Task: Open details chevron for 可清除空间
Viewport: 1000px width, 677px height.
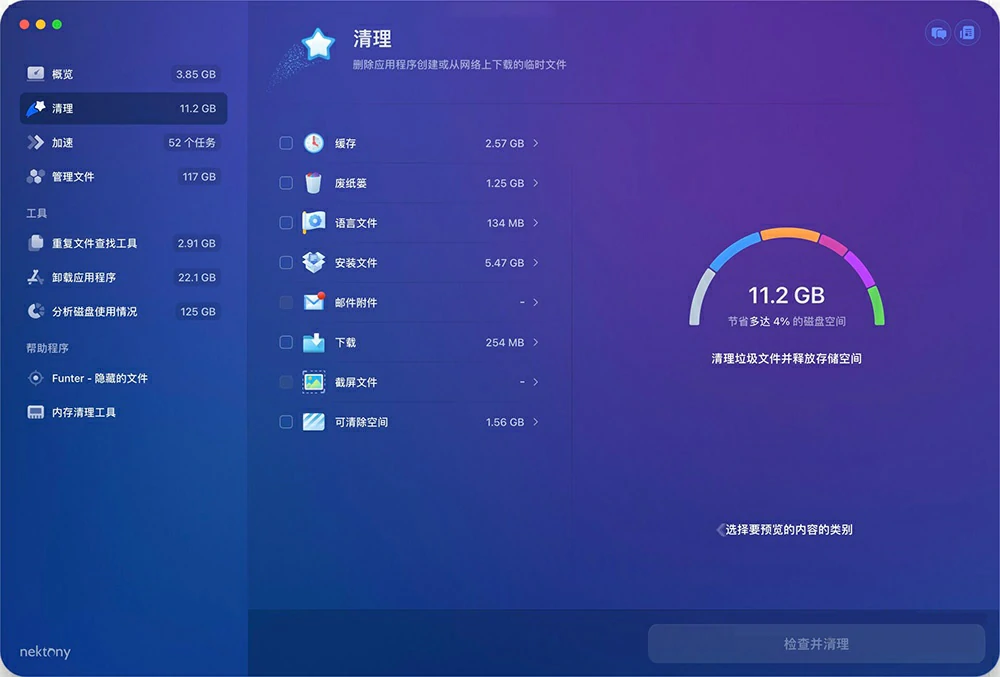Action: [x=536, y=422]
